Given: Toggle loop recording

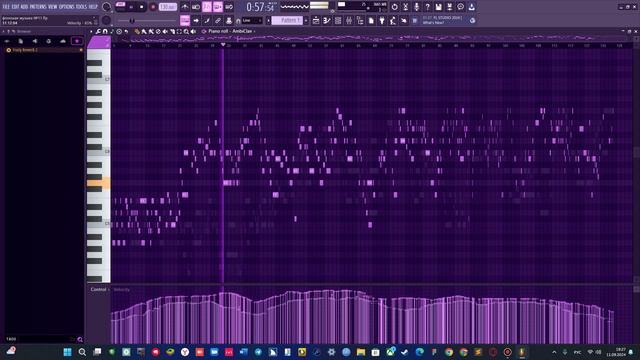Looking at the screenshot, I should (229, 7).
